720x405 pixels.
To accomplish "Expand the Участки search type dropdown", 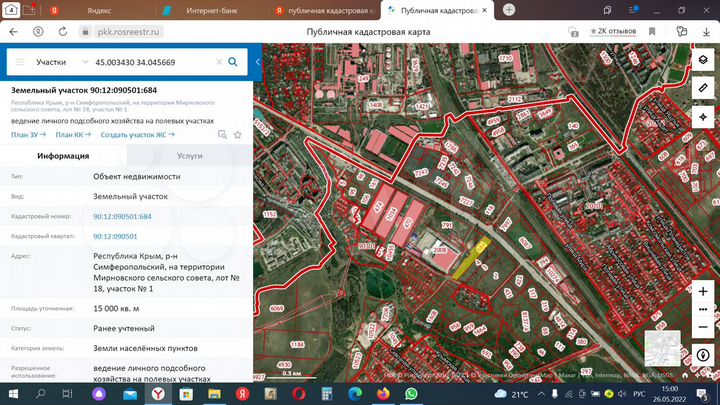I will [x=83, y=62].
